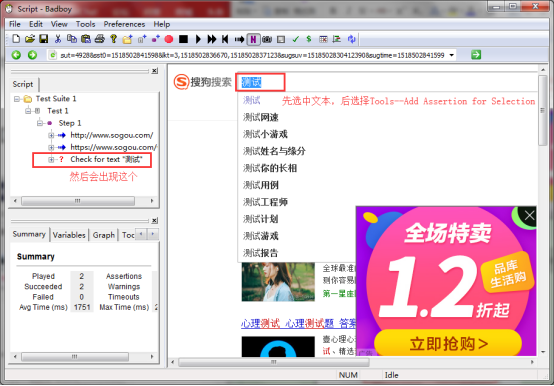Click into the URL address field
Screen dimensions: 554x386
(252, 55)
